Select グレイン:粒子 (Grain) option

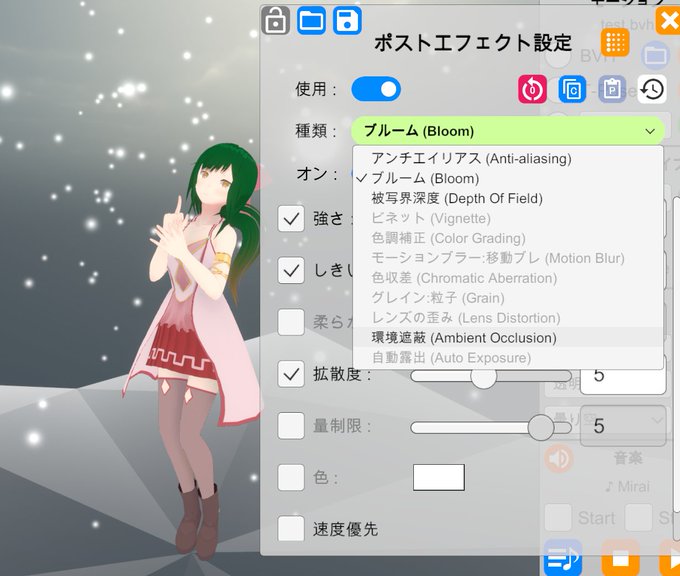tap(508, 298)
